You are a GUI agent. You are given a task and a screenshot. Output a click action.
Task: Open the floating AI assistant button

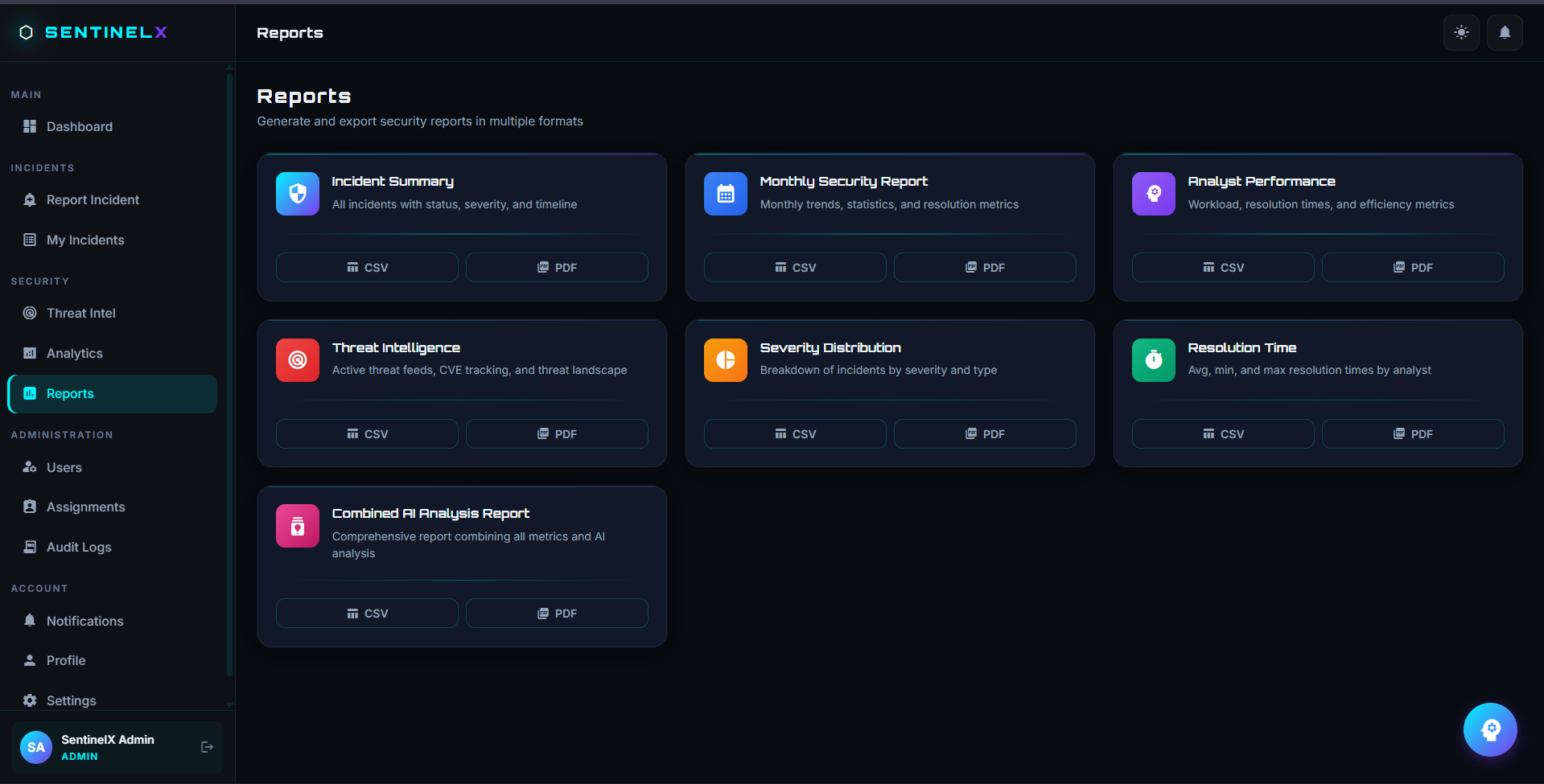click(x=1490, y=730)
